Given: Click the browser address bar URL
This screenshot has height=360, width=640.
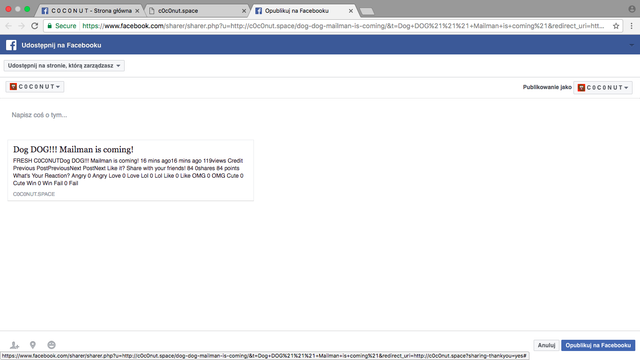Looking at the screenshot, I should 343,26.
